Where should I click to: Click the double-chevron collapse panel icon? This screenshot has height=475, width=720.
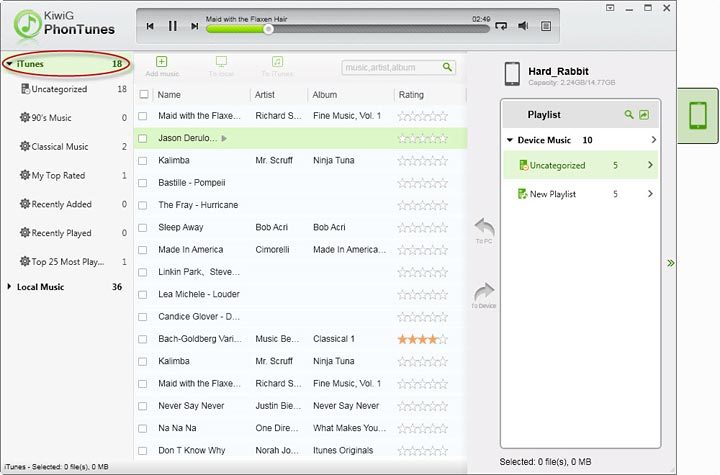[671, 263]
